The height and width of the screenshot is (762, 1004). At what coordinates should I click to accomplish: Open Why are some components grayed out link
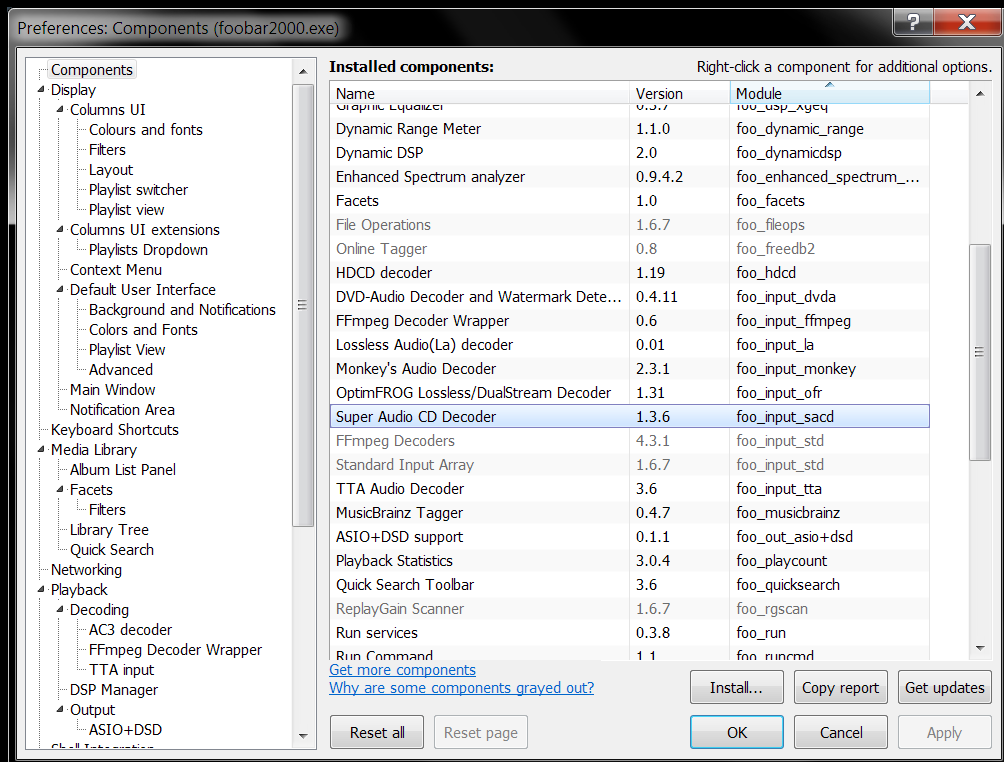click(461, 688)
